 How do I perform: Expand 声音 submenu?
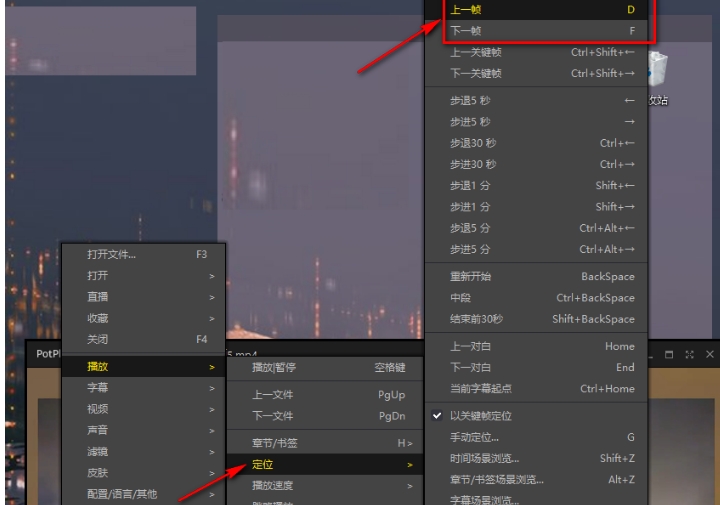click(144, 430)
